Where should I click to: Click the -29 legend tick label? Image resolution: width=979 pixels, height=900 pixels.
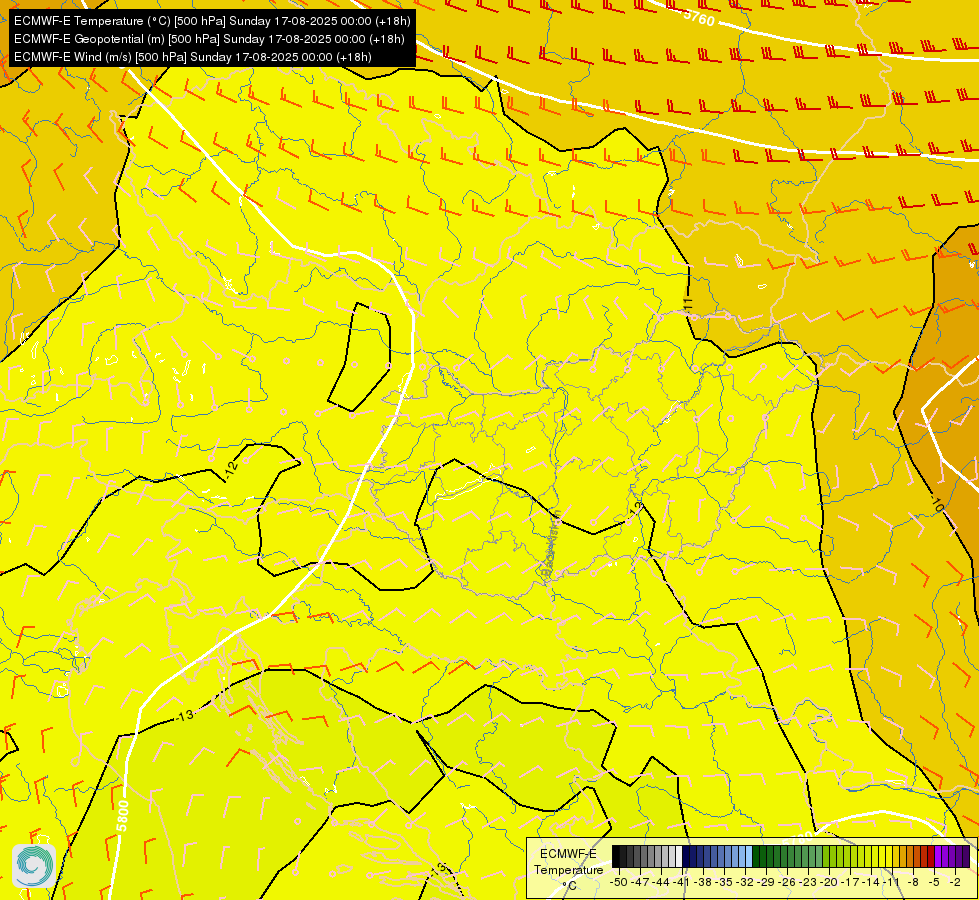[765, 883]
